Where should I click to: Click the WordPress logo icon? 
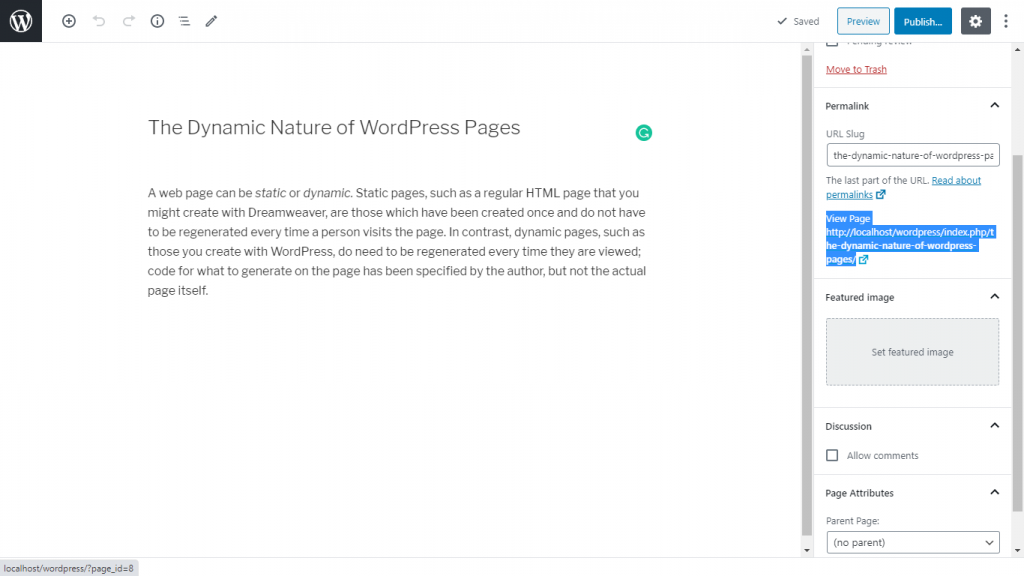pos(21,21)
